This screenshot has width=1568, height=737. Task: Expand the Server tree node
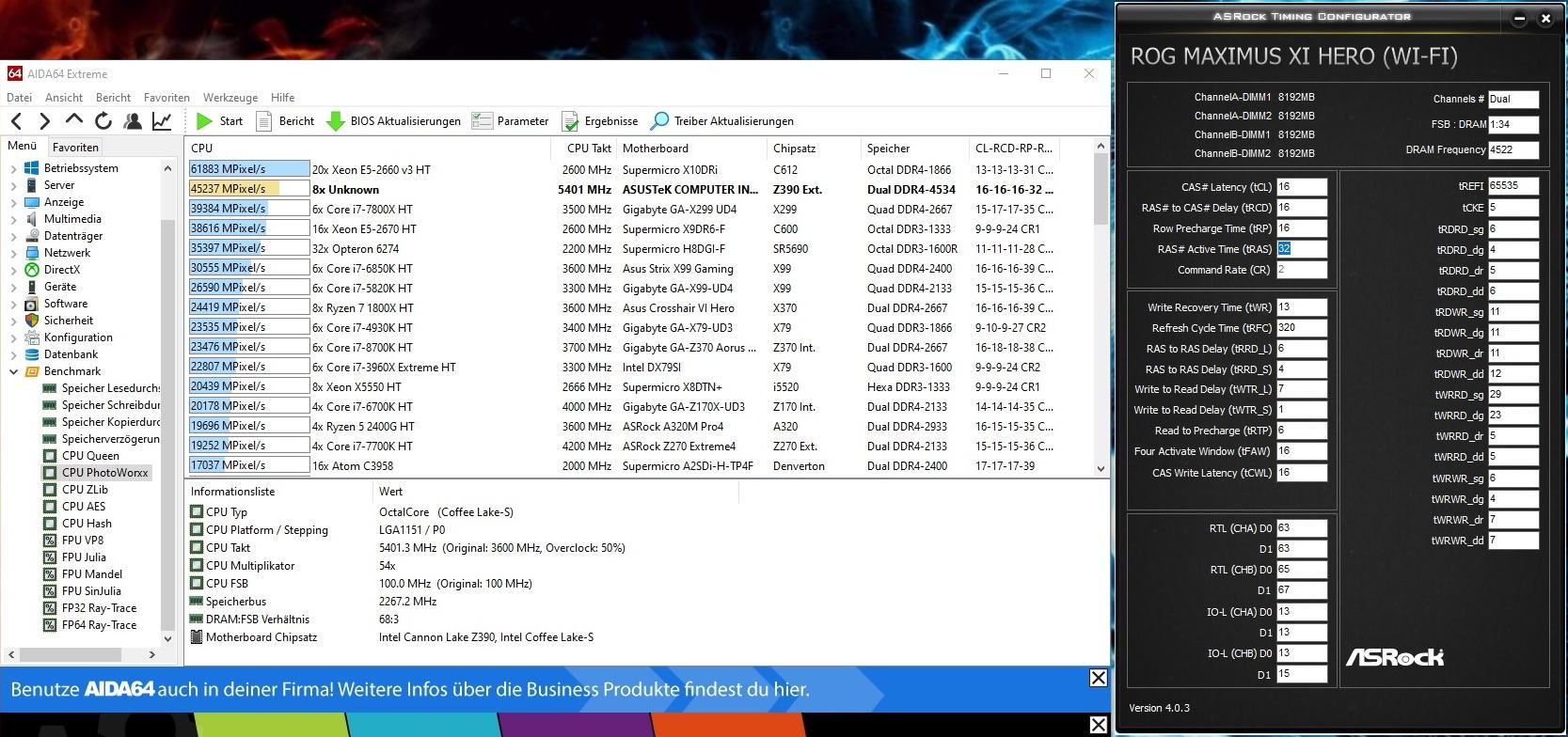pyautogui.click(x=13, y=185)
